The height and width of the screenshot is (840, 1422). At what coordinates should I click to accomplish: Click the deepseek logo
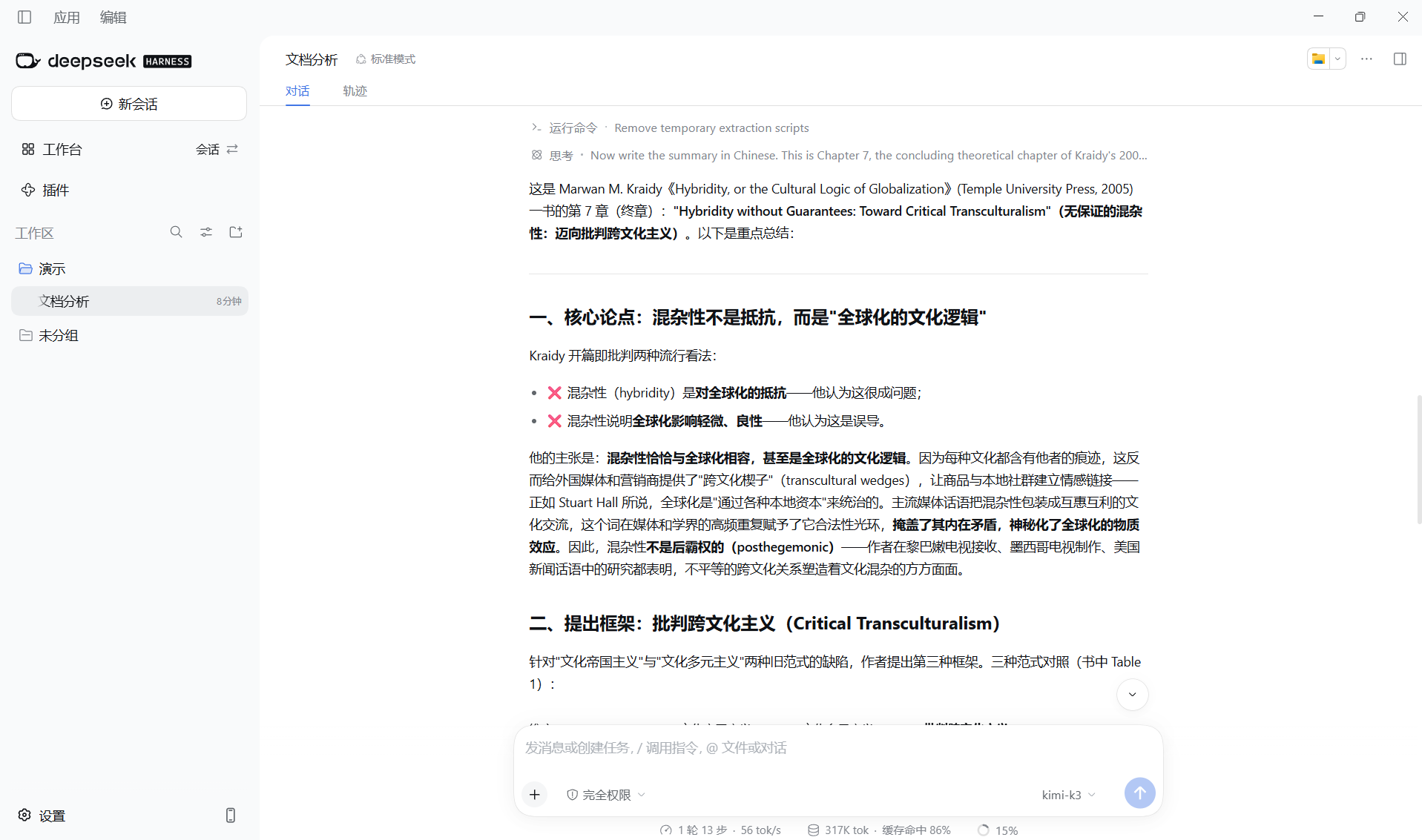103,61
